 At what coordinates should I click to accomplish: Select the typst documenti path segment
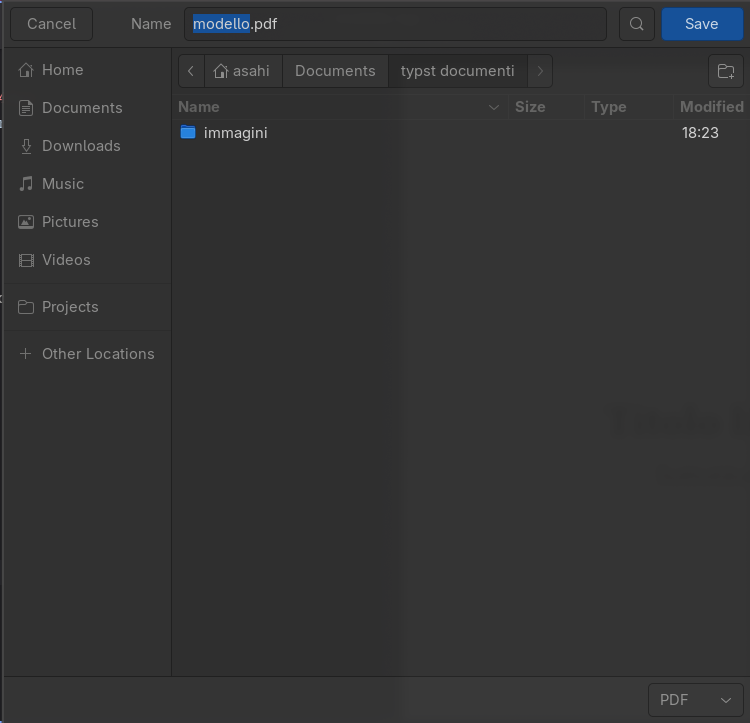coord(458,71)
